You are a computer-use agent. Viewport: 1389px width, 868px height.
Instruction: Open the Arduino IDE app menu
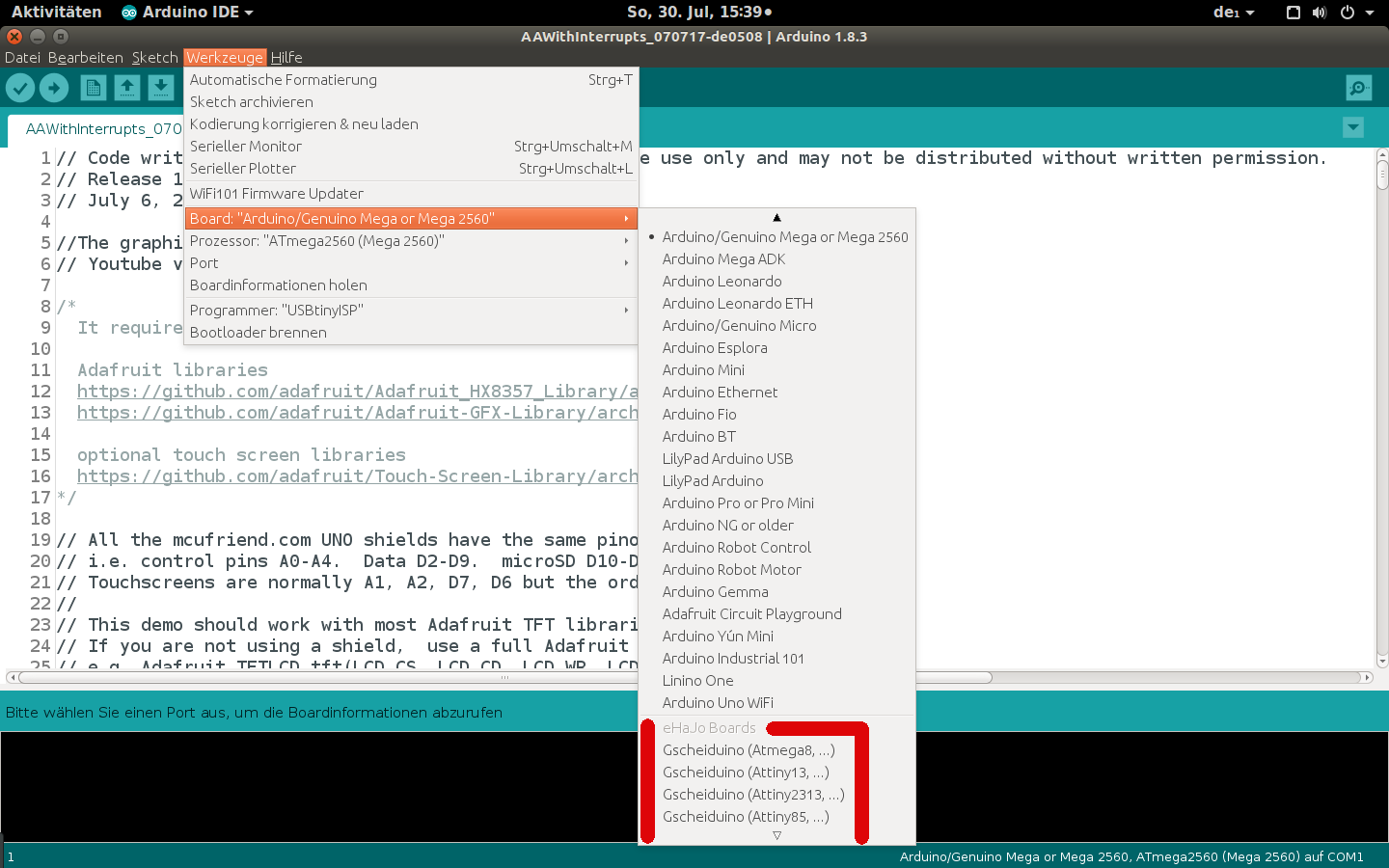coord(187,13)
